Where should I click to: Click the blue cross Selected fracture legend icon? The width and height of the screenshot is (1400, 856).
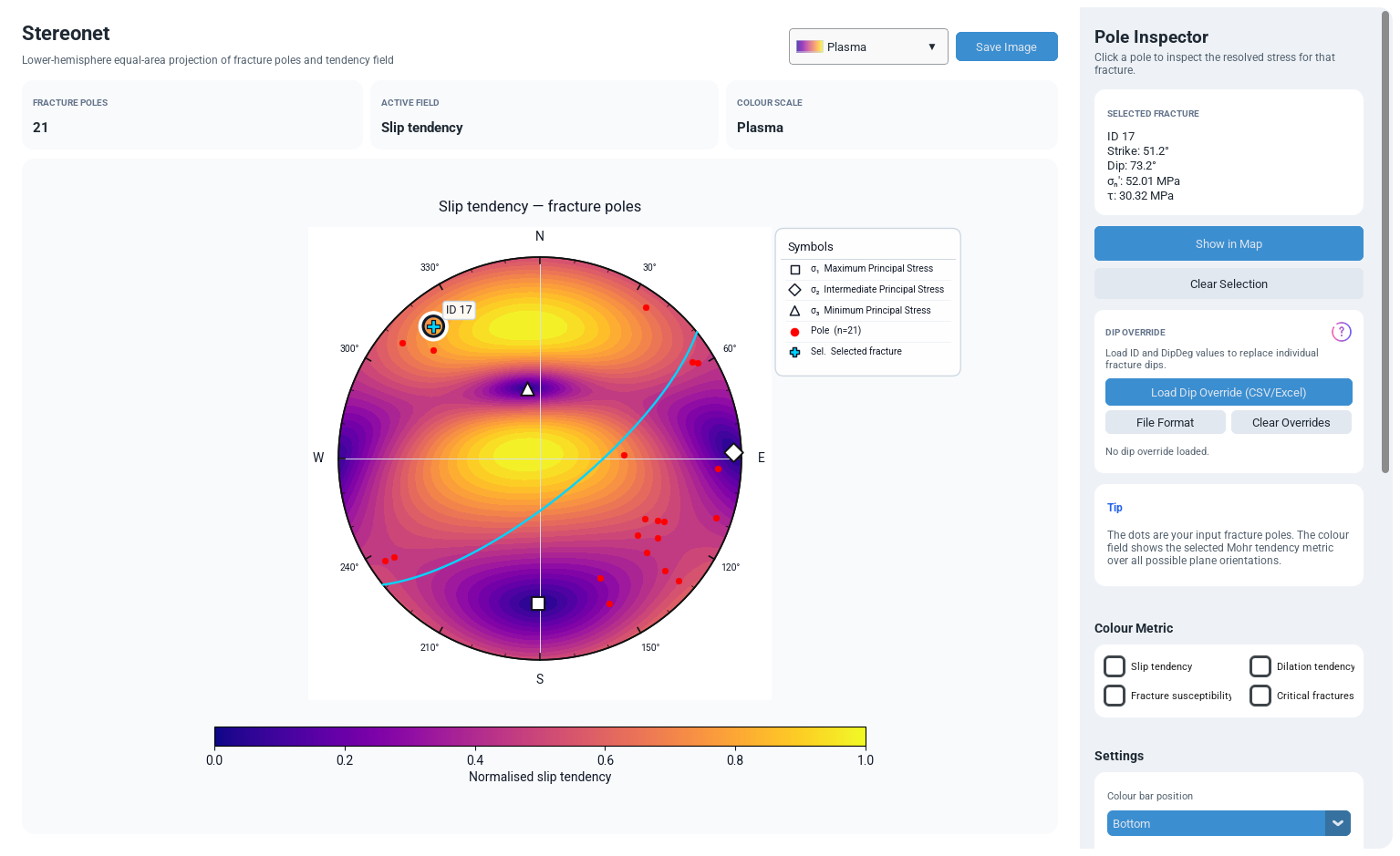coord(794,352)
